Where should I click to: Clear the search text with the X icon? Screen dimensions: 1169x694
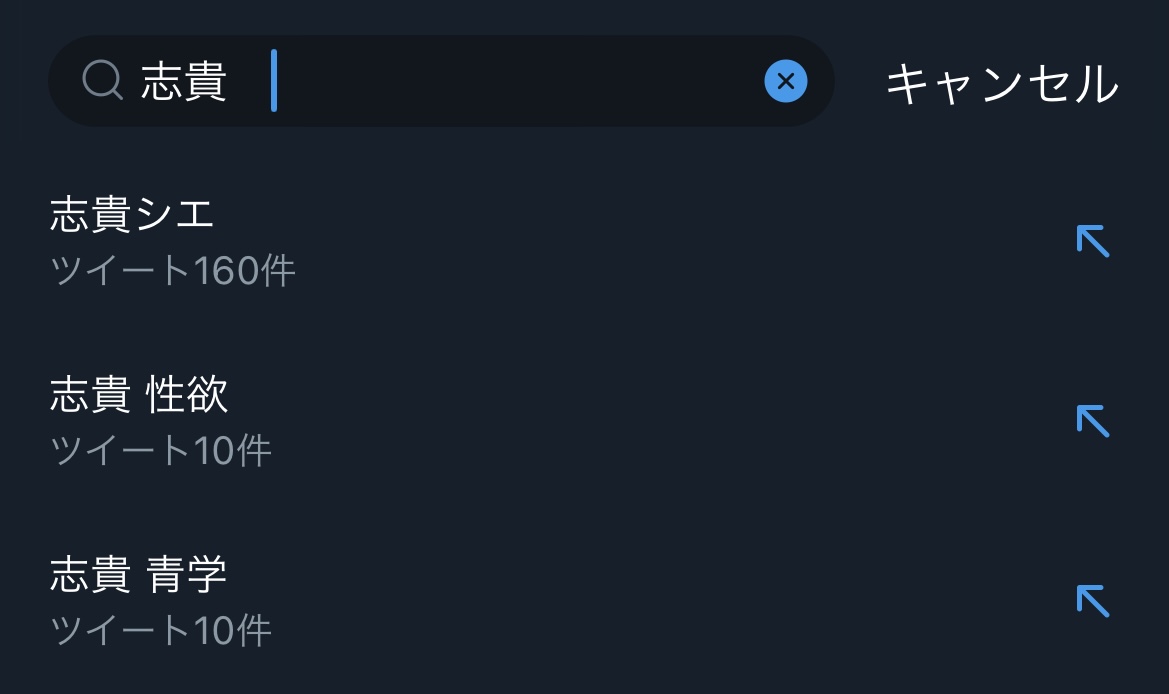(x=785, y=81)
